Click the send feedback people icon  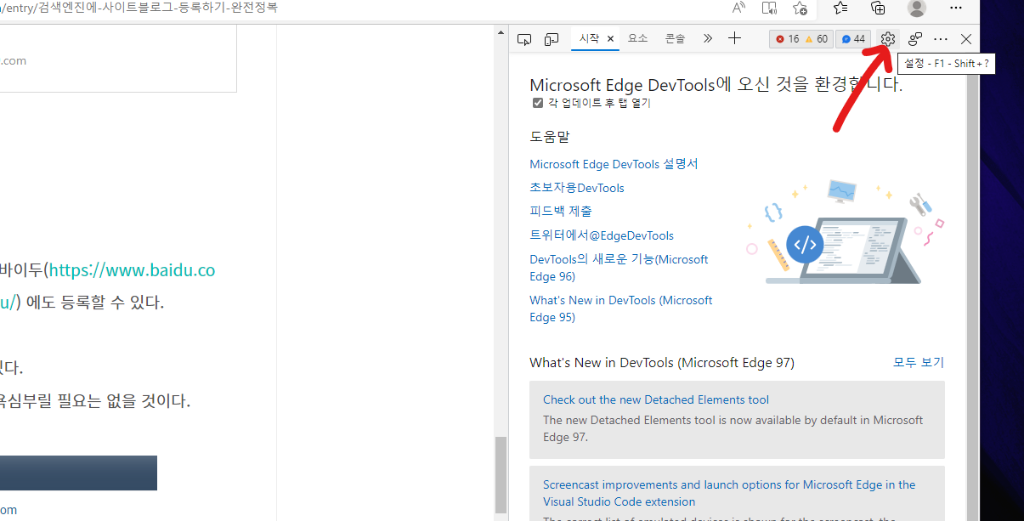tap(914, 39)
